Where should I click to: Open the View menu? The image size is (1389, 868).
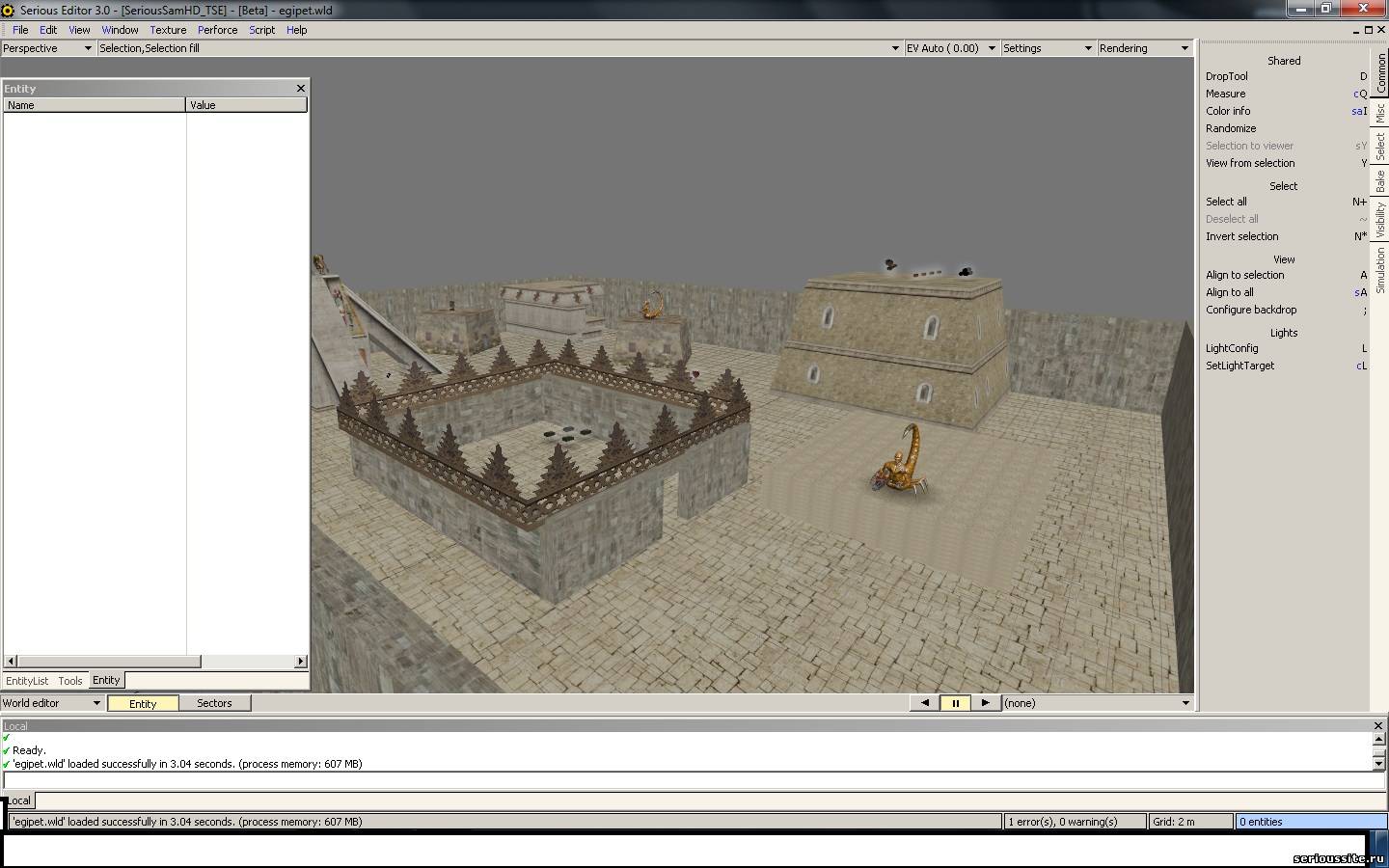pos(79,30)
